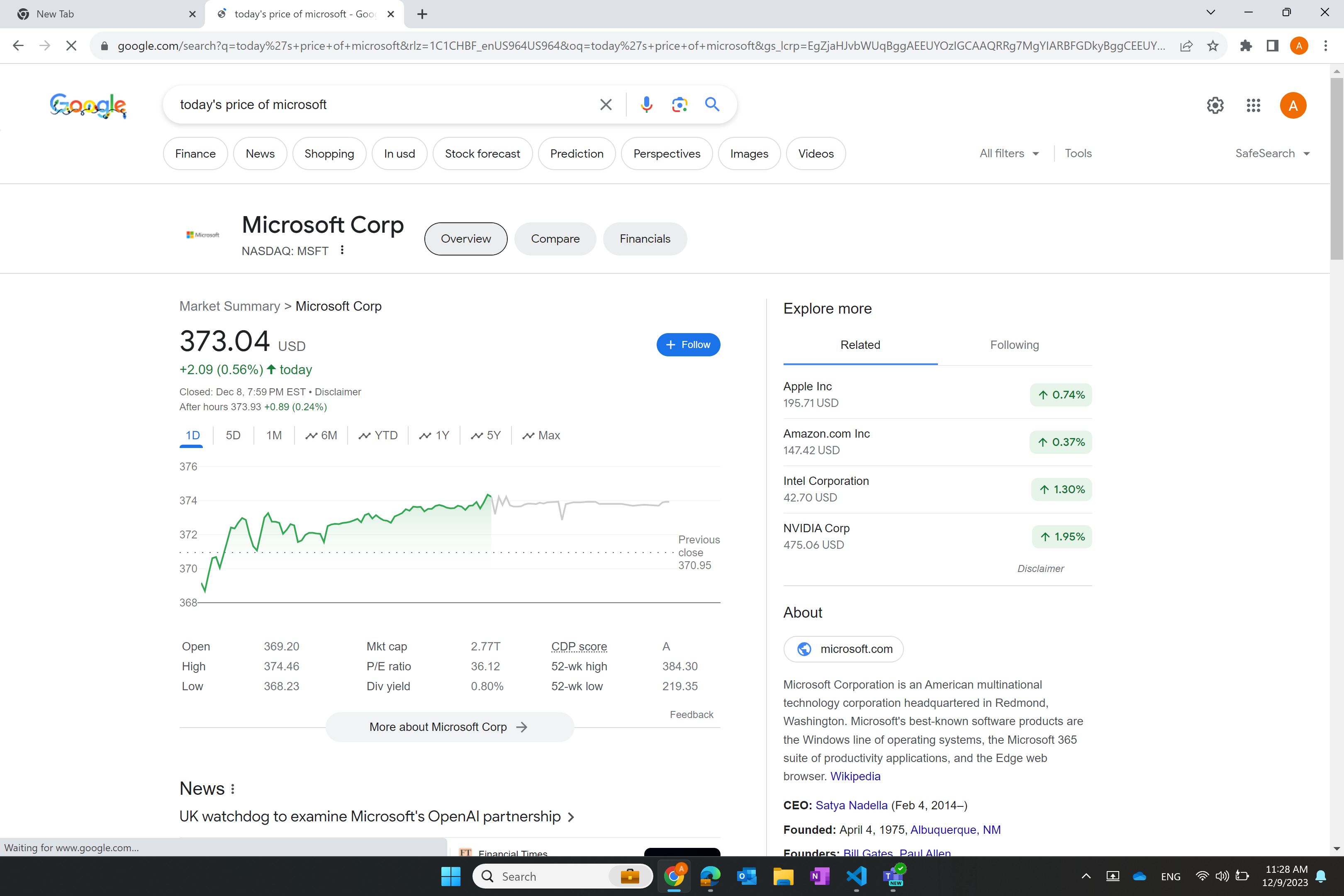Open the Google apps grid
Screen dimensions: 1344x896
[1253, 105]
